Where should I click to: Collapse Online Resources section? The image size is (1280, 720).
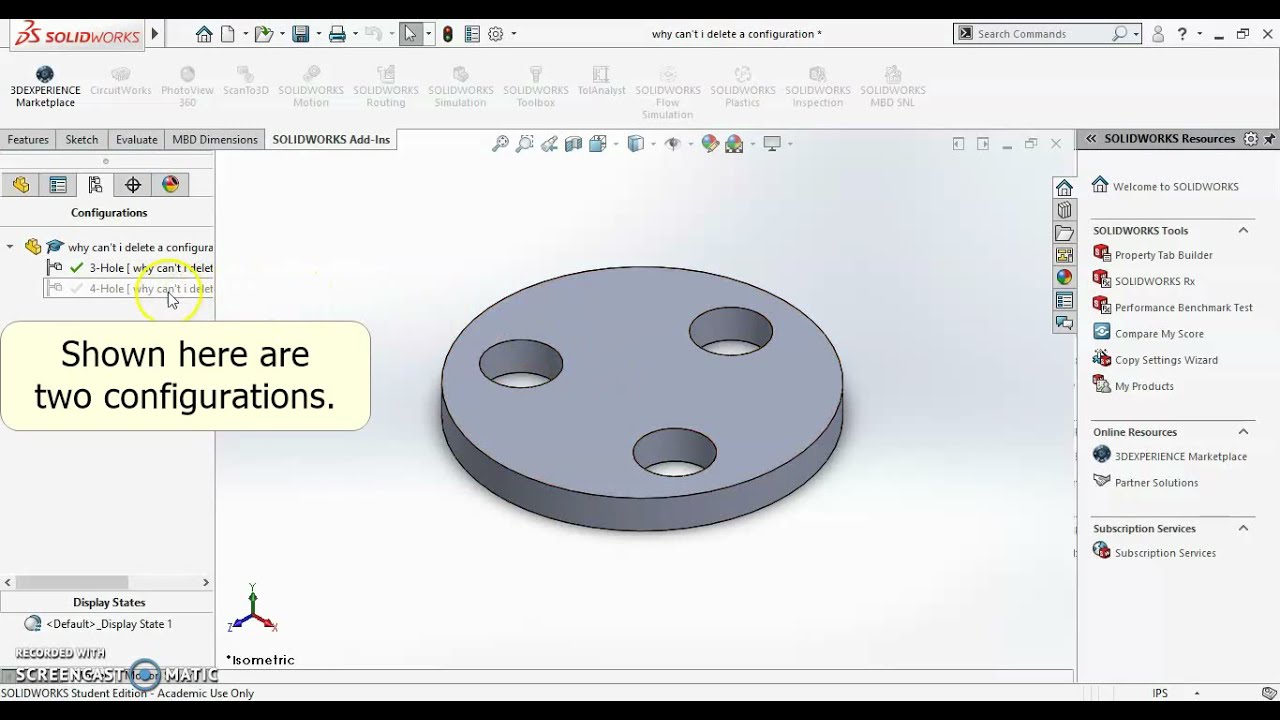pos(1243,432)
